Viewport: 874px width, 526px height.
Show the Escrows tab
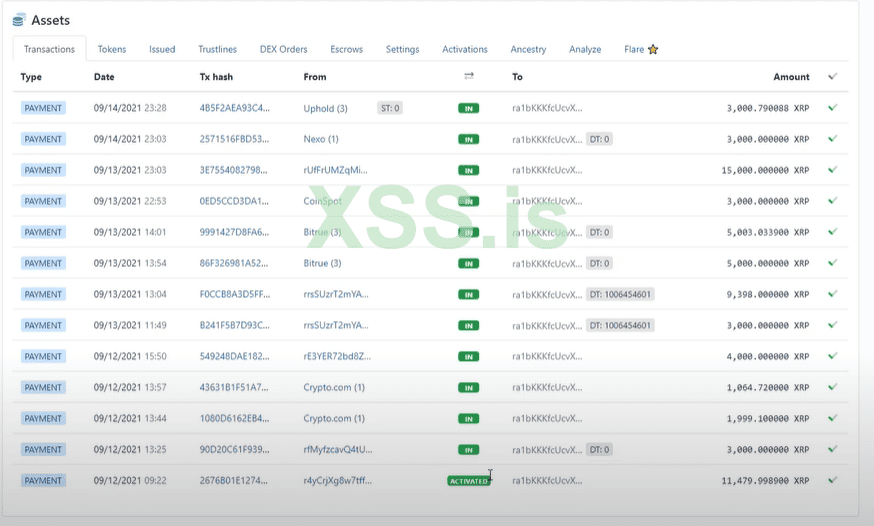point(346,49)
